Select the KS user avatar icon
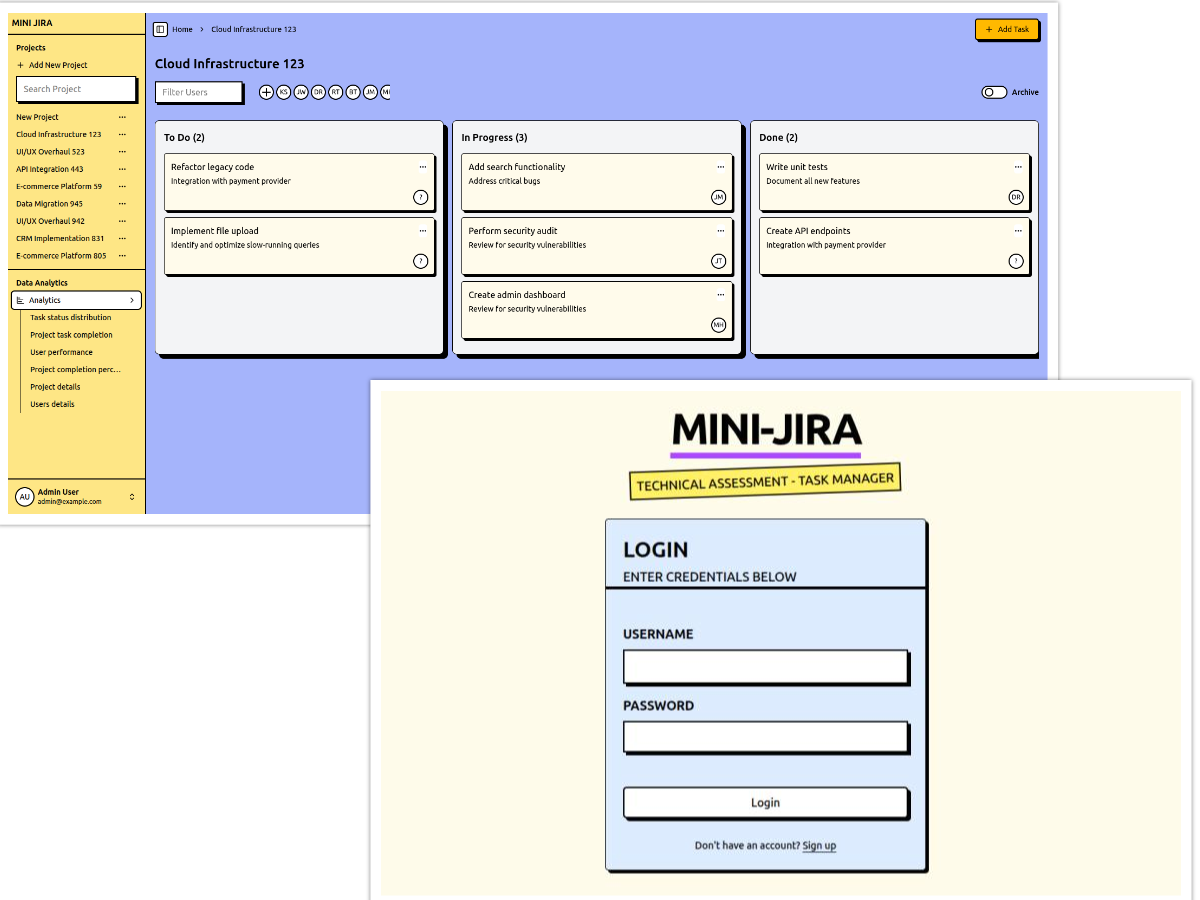This screenshot has height=900, width=1200. 282,91
